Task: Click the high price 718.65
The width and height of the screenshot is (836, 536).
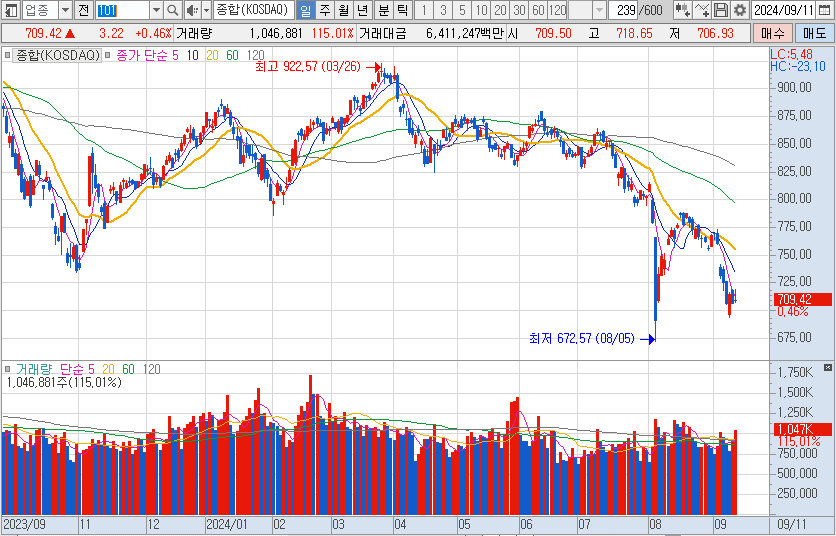Action: (634, 34)
